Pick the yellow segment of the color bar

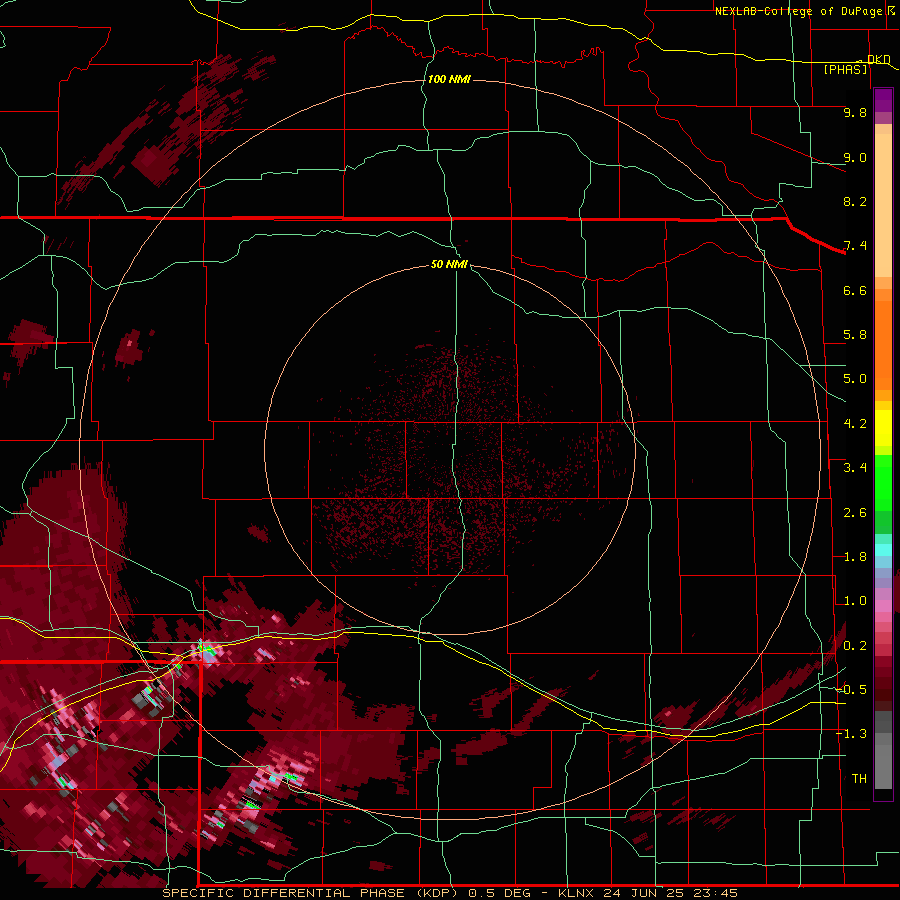[x=883, y=428]
